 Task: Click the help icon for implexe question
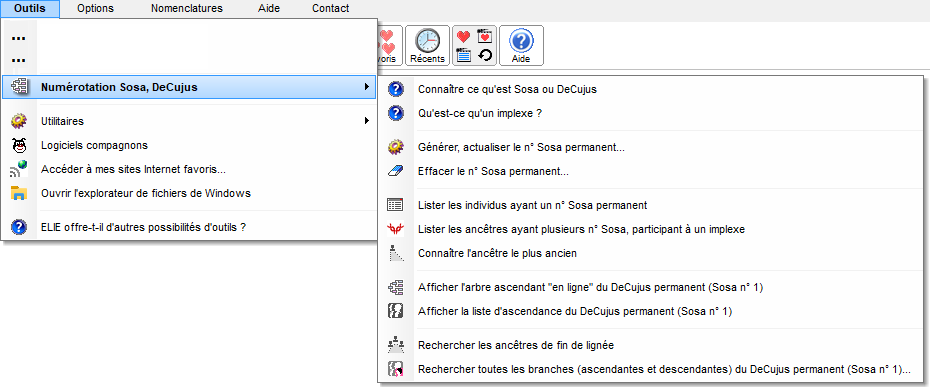[396, 113]
